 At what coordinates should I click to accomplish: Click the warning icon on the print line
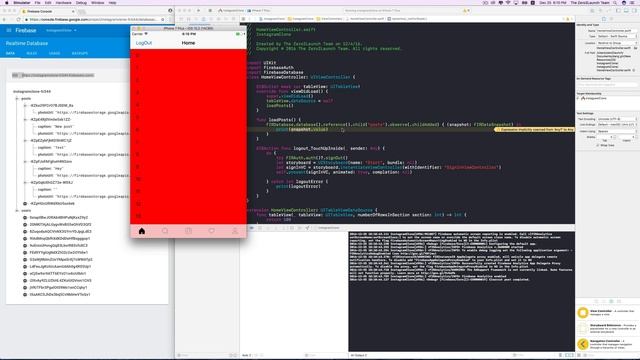point(498,129)
